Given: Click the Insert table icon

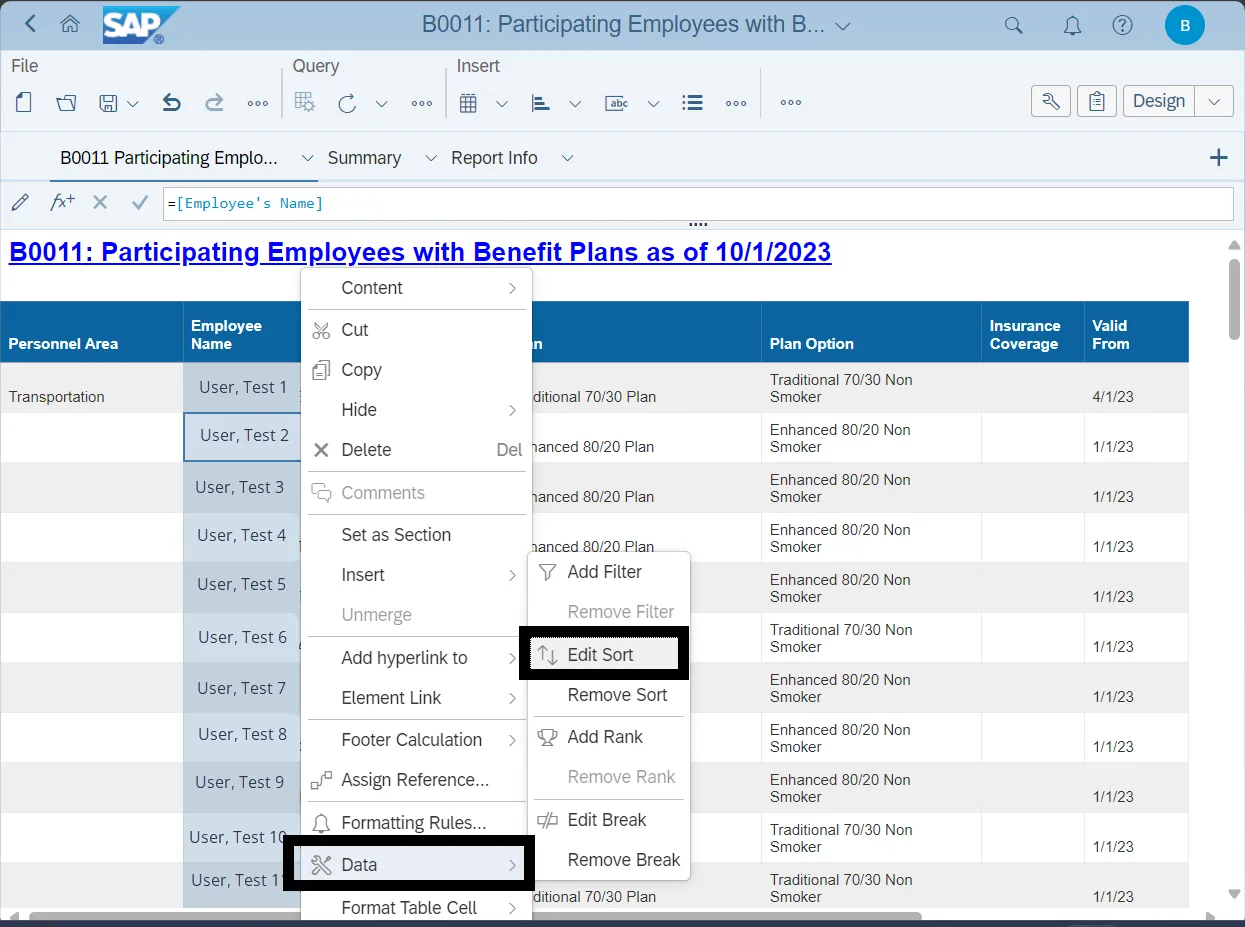Looking at the screenshot, I should click(x=468, y=102).
